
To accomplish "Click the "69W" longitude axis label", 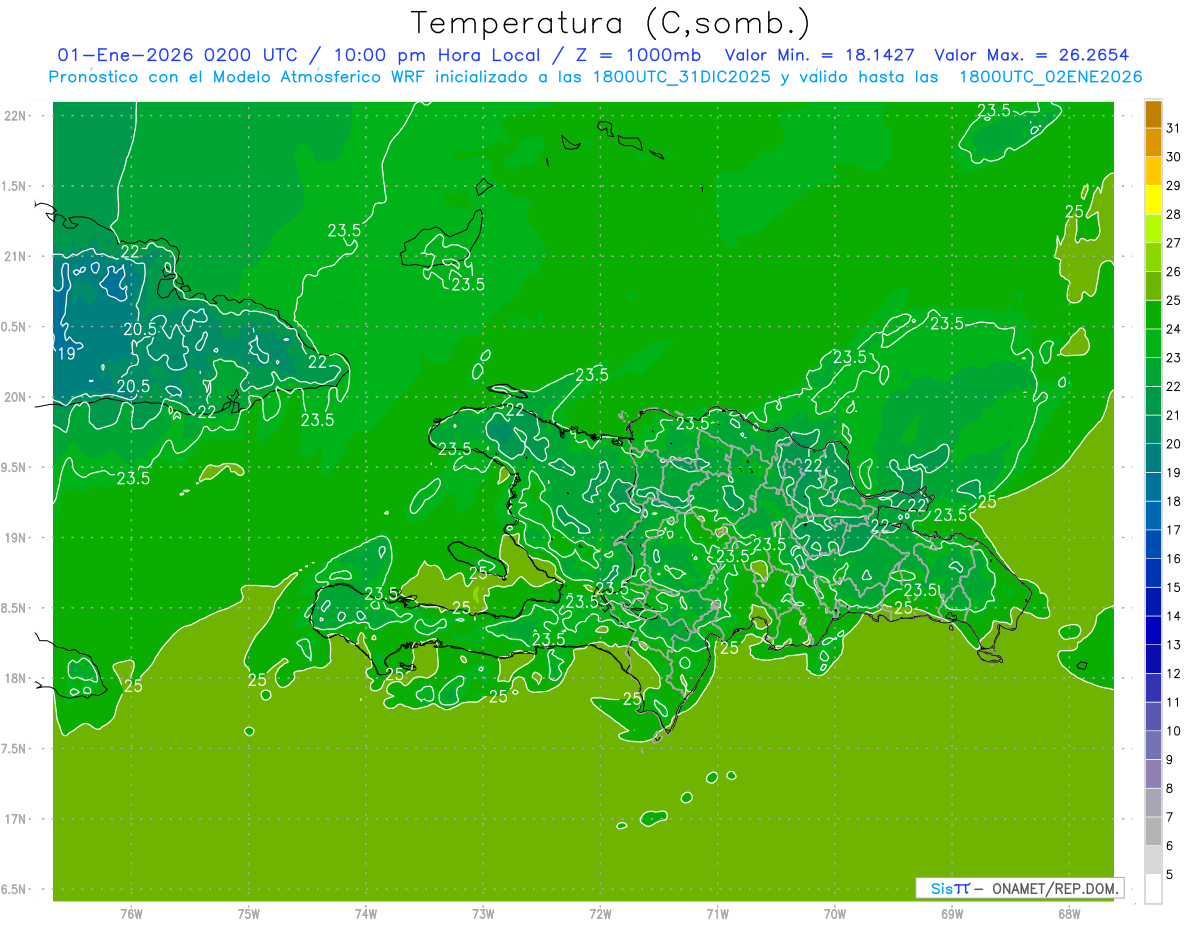I will (952, 914).
